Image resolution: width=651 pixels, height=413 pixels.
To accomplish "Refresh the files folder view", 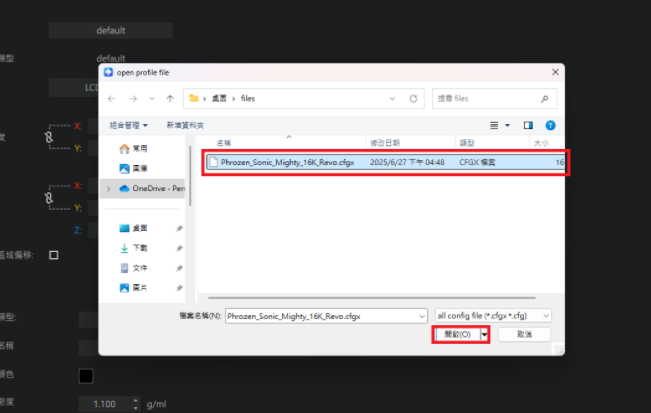I will 414,99.
